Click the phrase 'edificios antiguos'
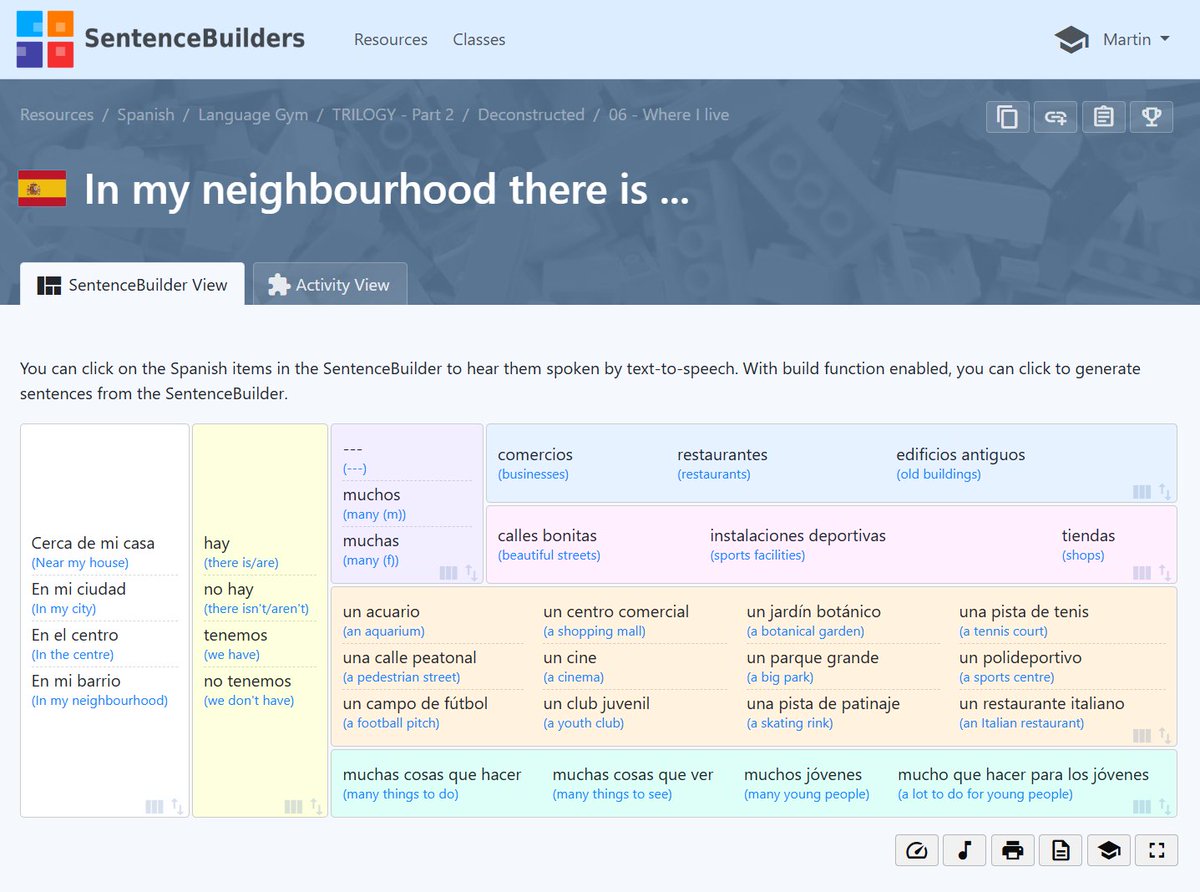The height and width of the screenshot is (892, 1200). [x=961, y=454]
